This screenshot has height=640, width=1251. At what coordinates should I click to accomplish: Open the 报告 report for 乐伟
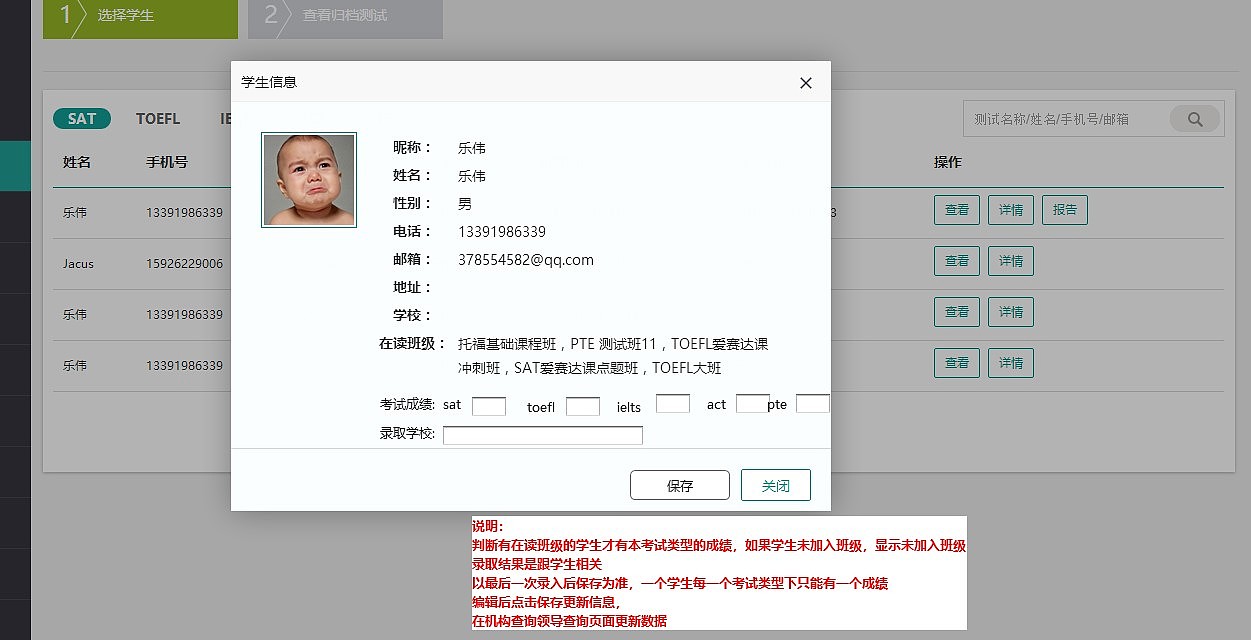click(x=1064, y=210)
